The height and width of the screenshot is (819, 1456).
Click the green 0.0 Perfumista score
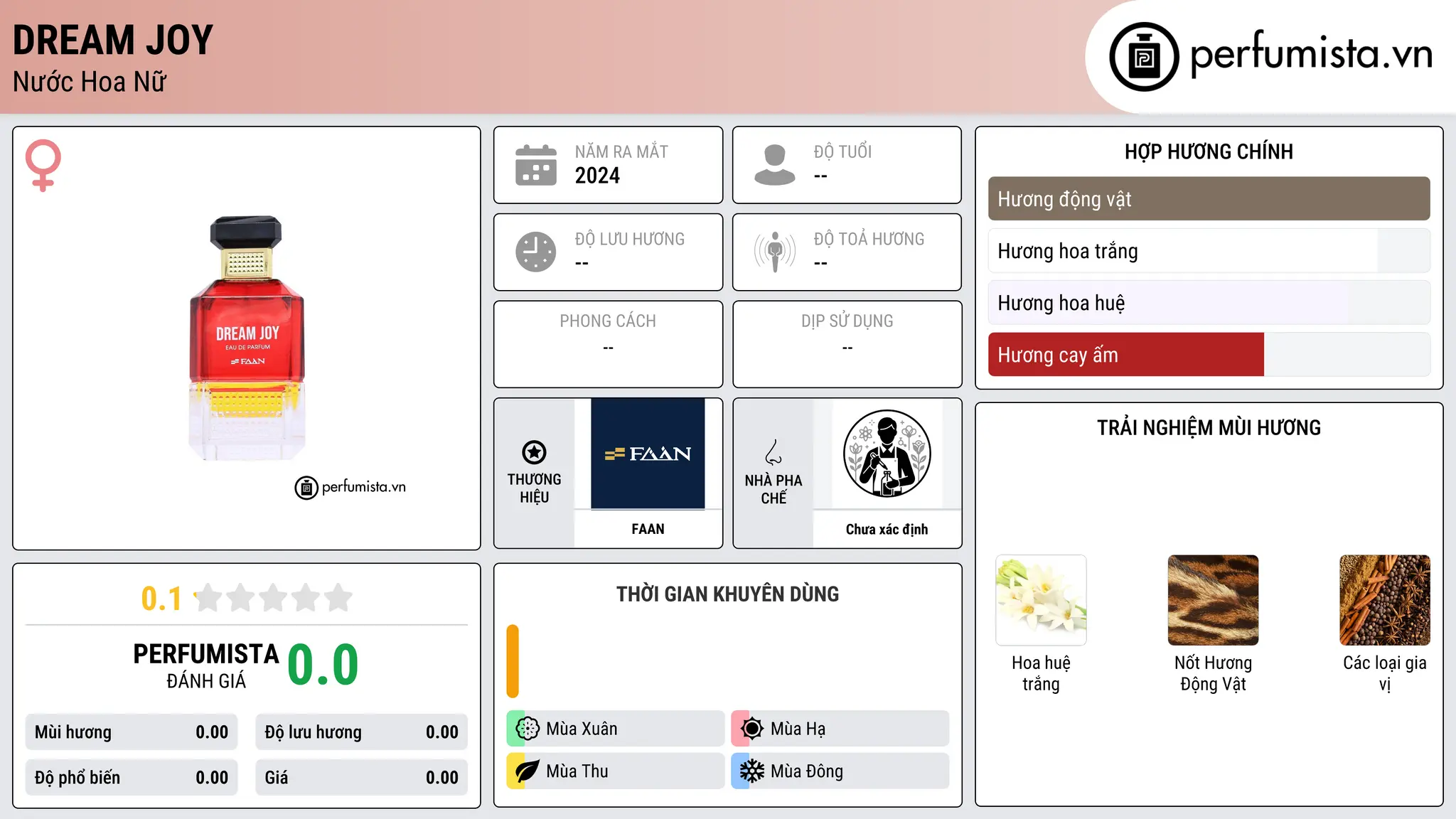tap(323, 665)
